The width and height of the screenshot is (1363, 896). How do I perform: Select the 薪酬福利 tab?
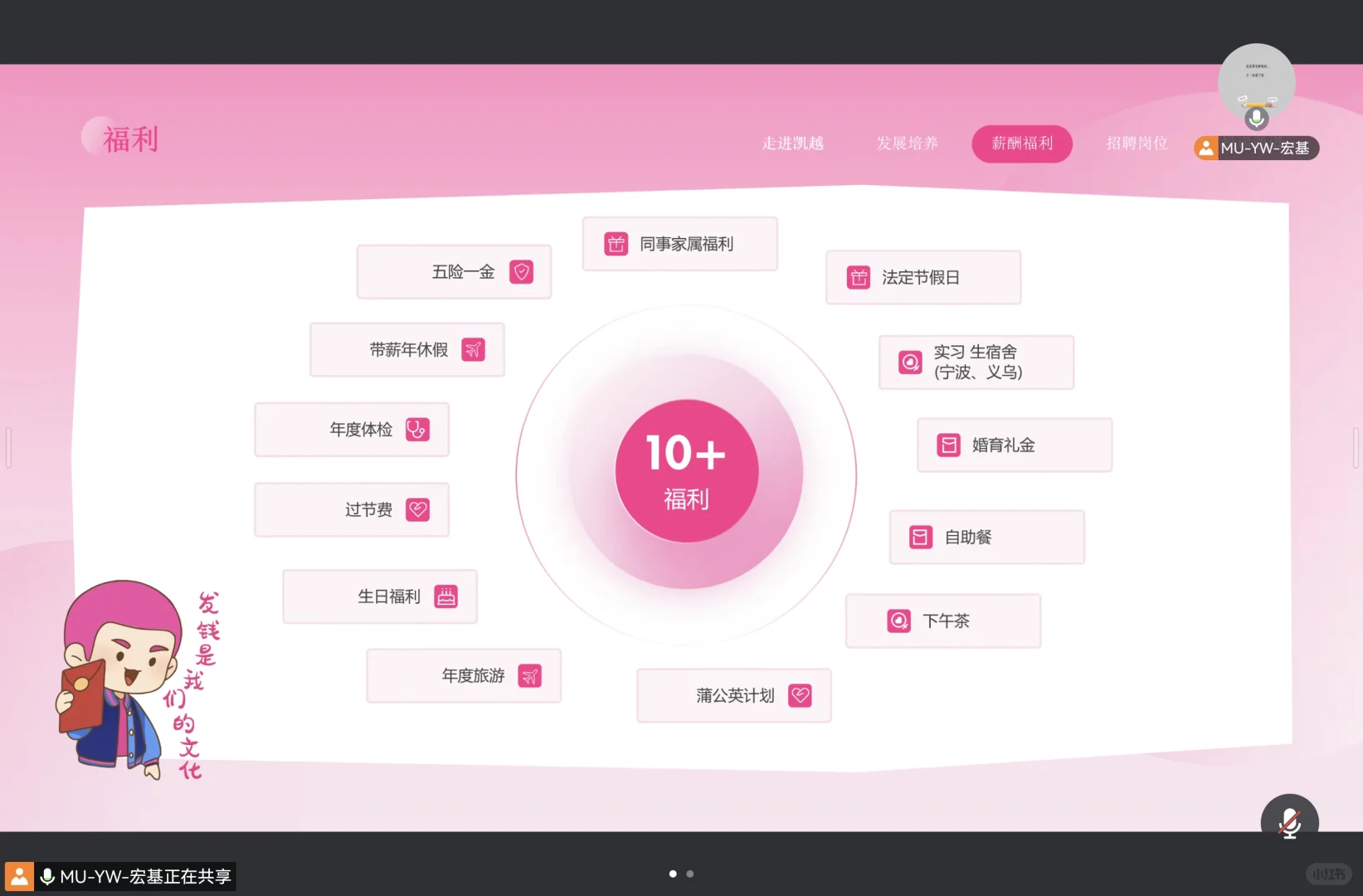[x=1022, y=144]
